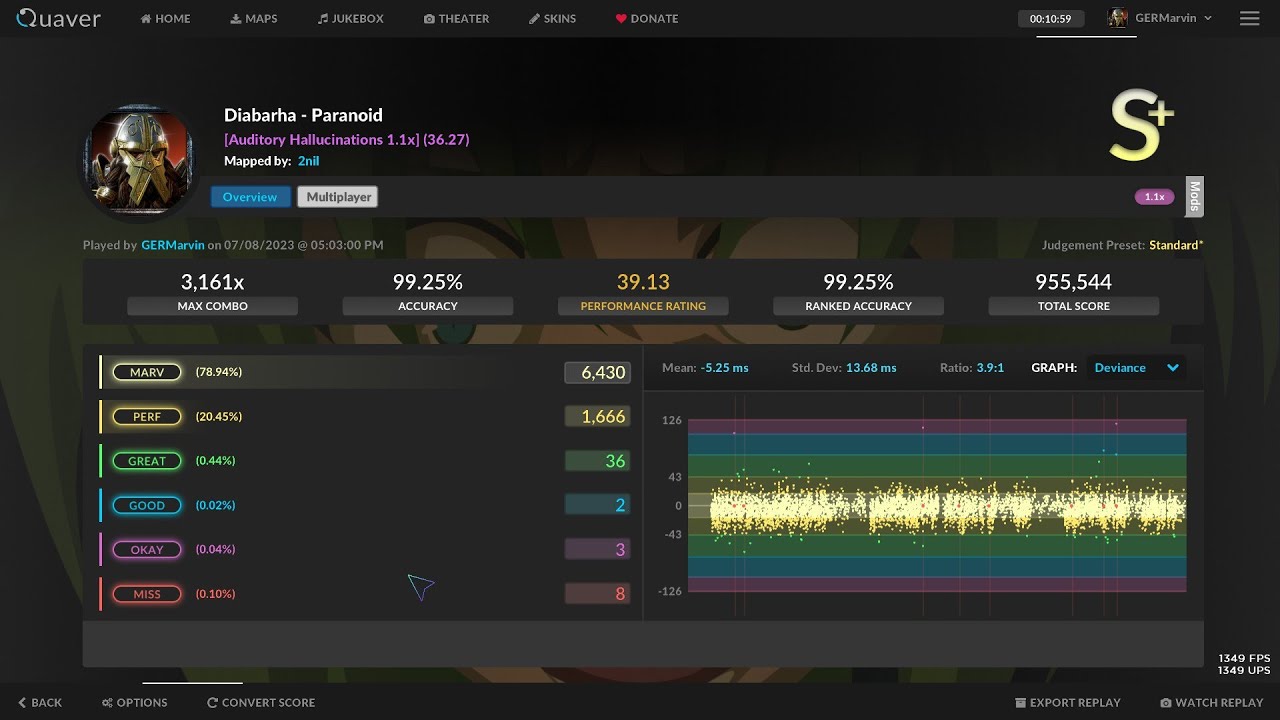Click the large player profile avatar
The image size is (1280, 720).
pyautogui.click(x=139, y=160)
